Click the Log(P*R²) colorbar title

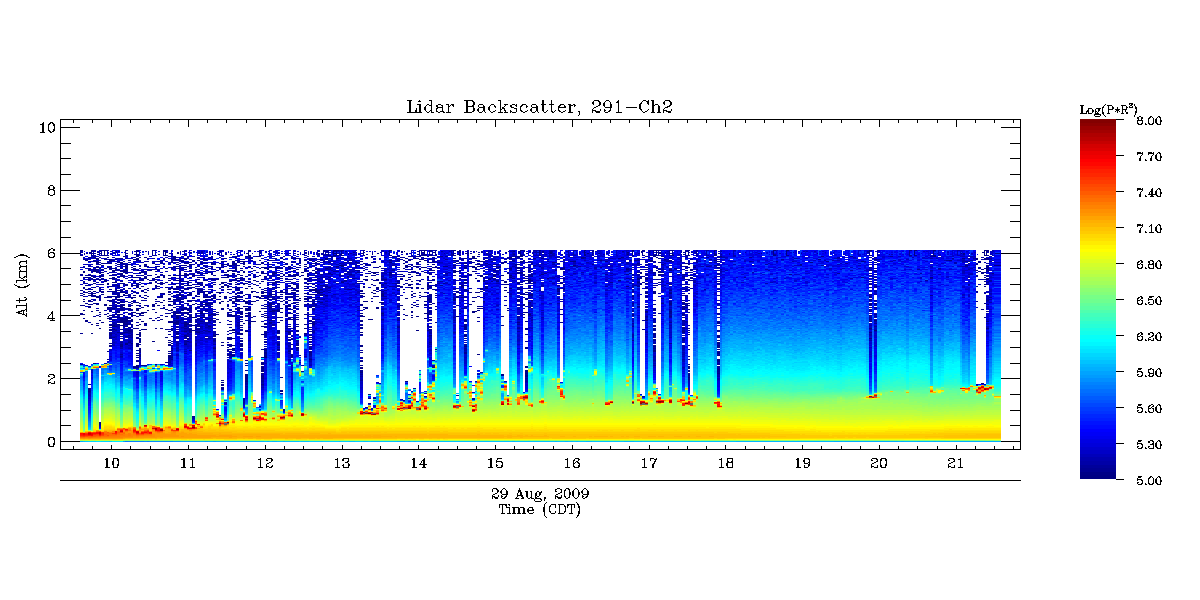pyautogui.click(x=1109, y=108)
